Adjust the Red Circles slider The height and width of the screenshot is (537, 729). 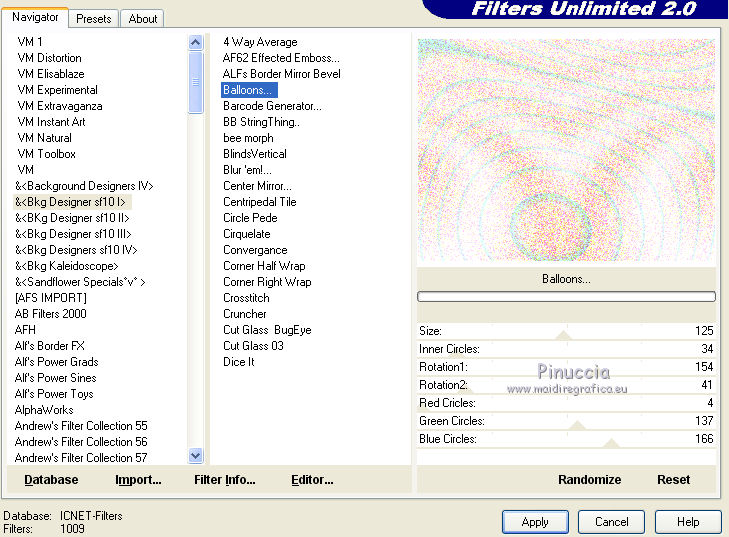566,403
